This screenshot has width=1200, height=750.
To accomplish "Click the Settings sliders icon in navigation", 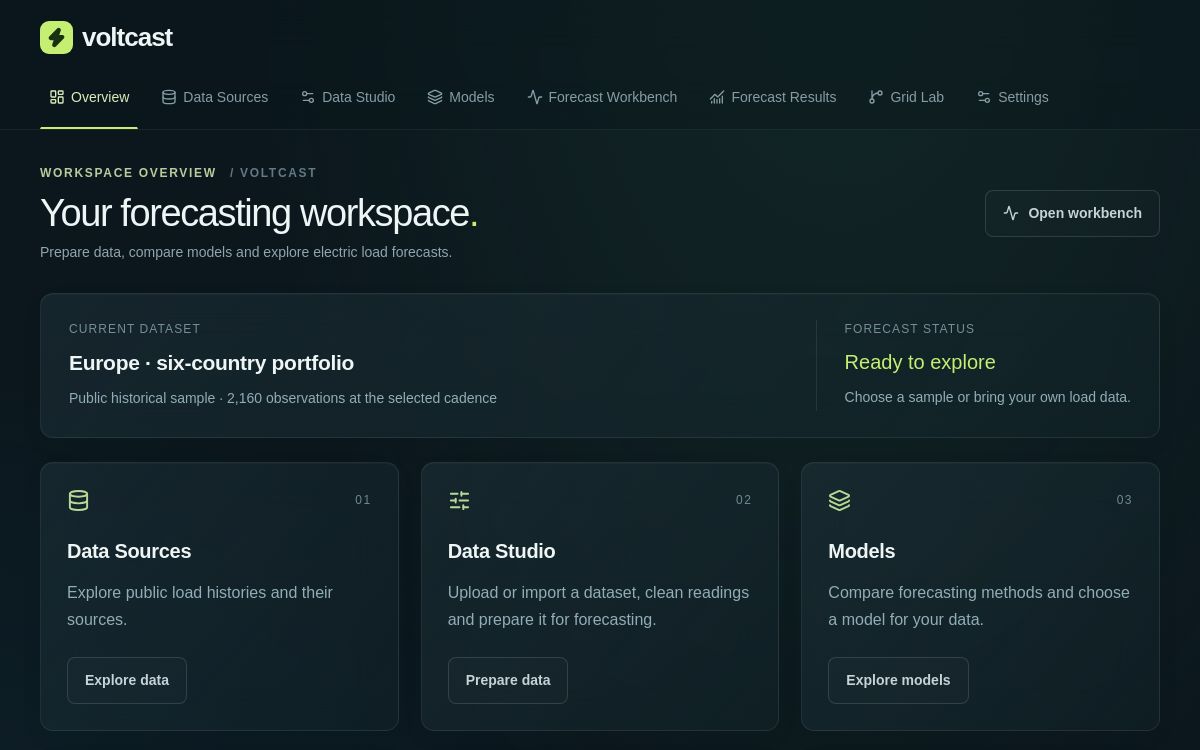I will coord(984,97).
